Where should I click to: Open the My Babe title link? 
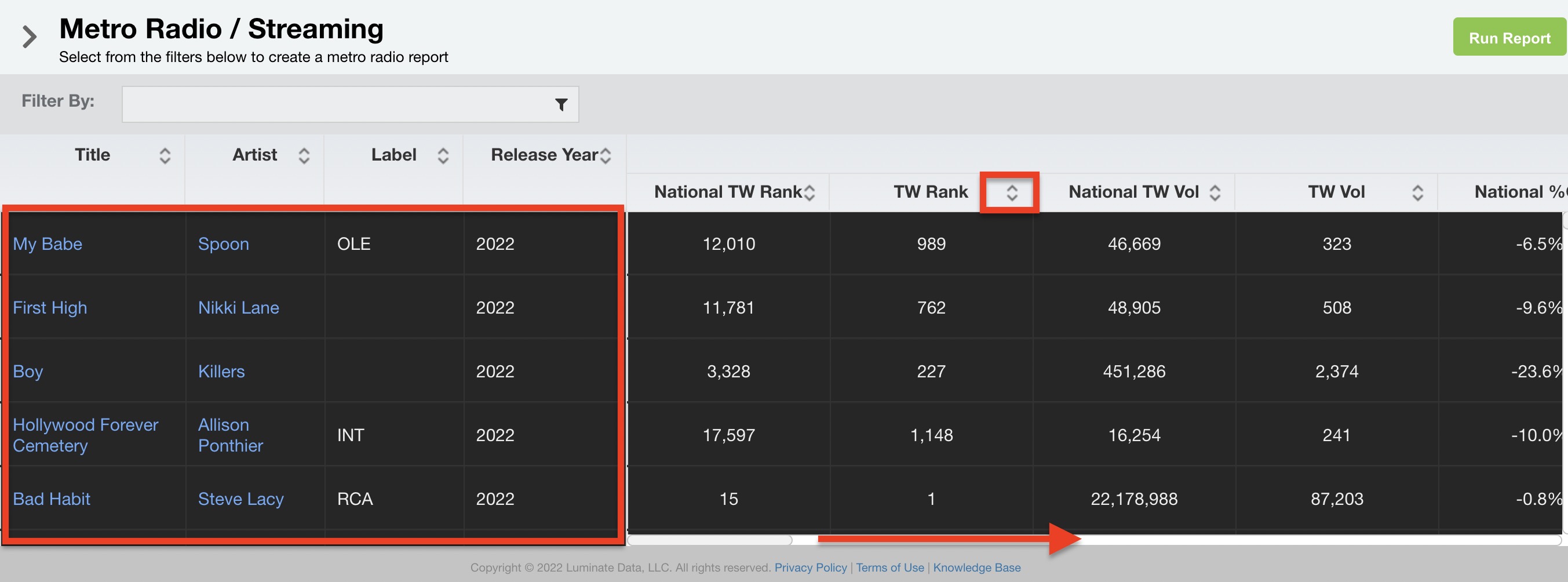click(48, 243)
